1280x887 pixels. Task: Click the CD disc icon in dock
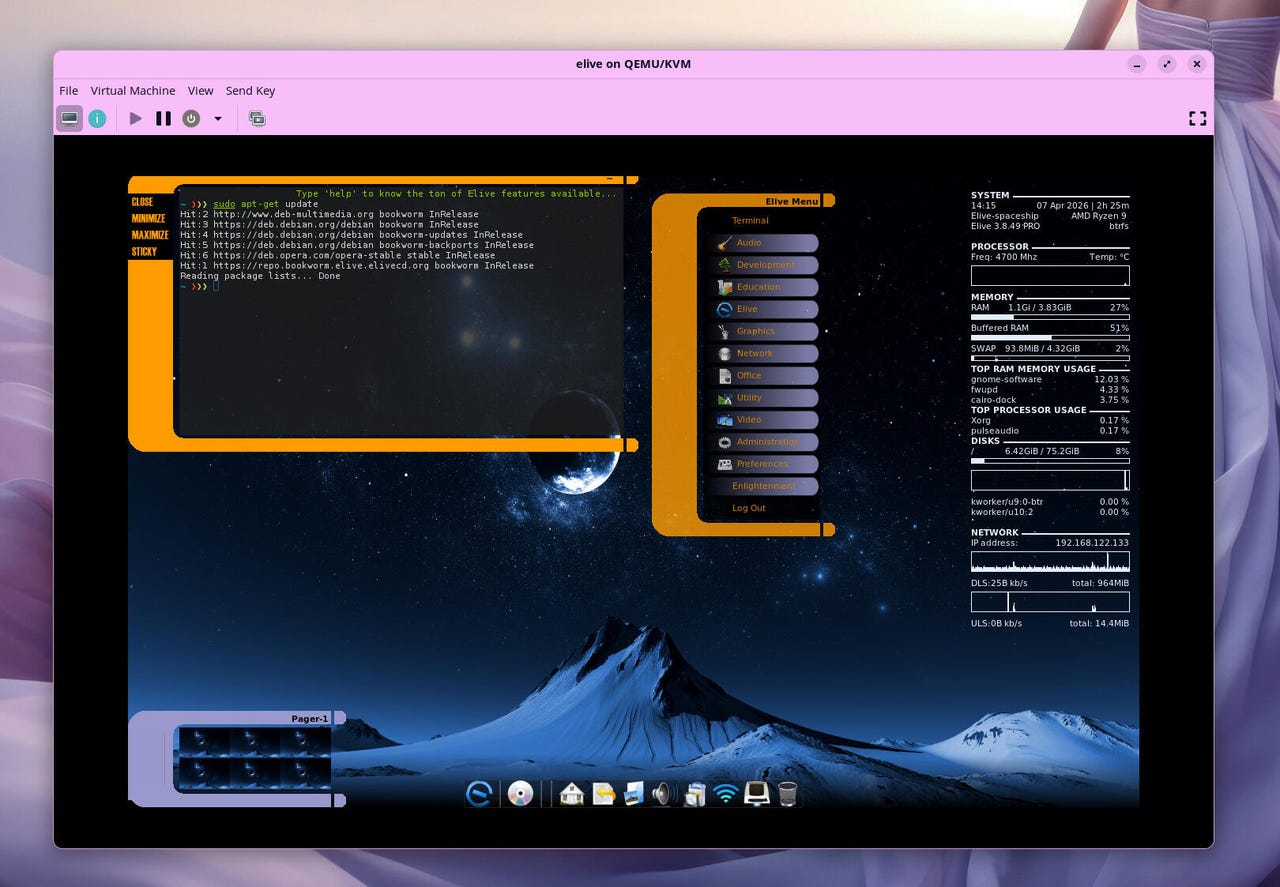click(x=520, y=794)
